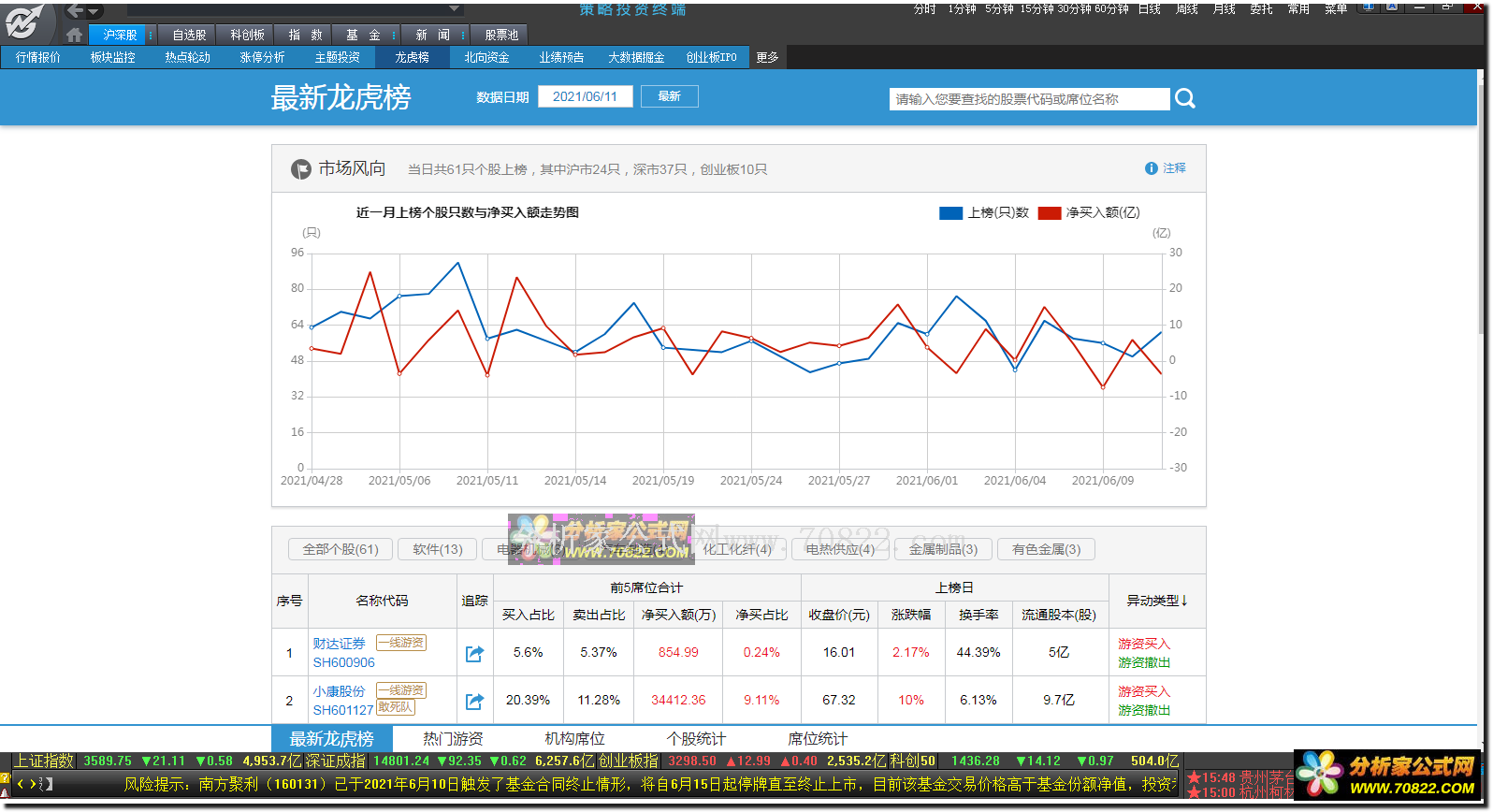Viewport: 1493px width, 812px height.
Task: Open the 业绩预告 menu item
Action: click(x=562, y=57)
